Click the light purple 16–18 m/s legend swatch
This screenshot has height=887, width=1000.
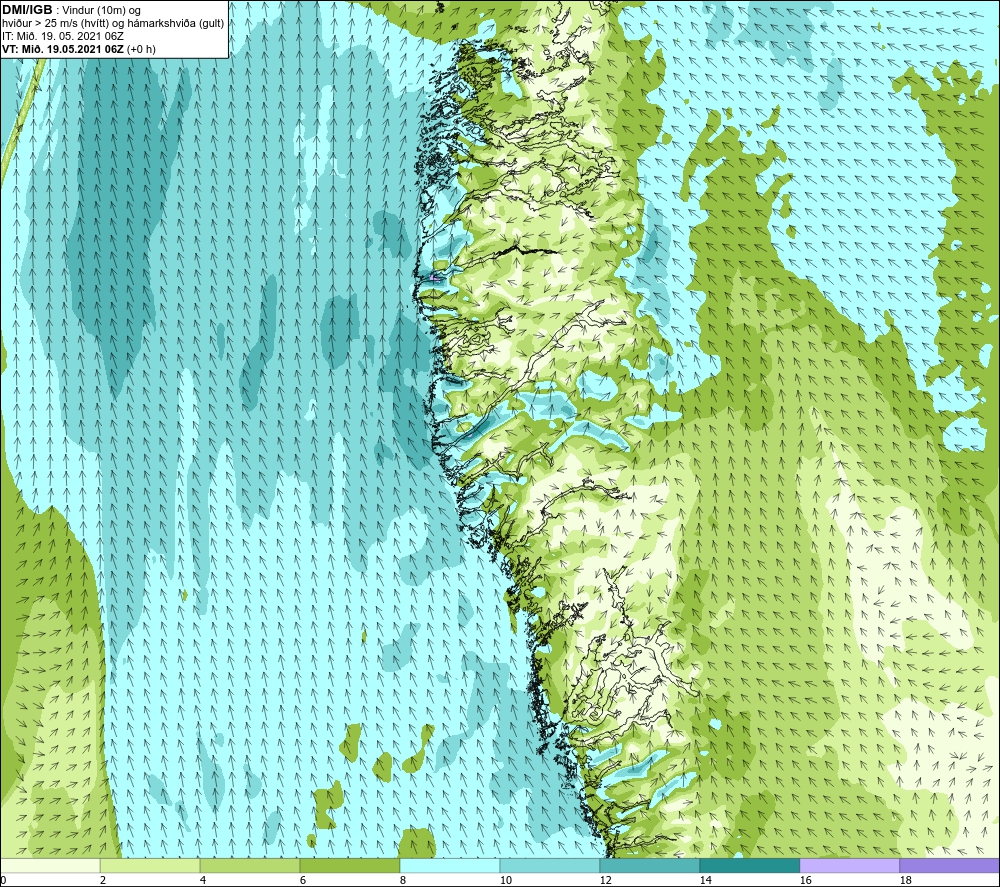849,865
